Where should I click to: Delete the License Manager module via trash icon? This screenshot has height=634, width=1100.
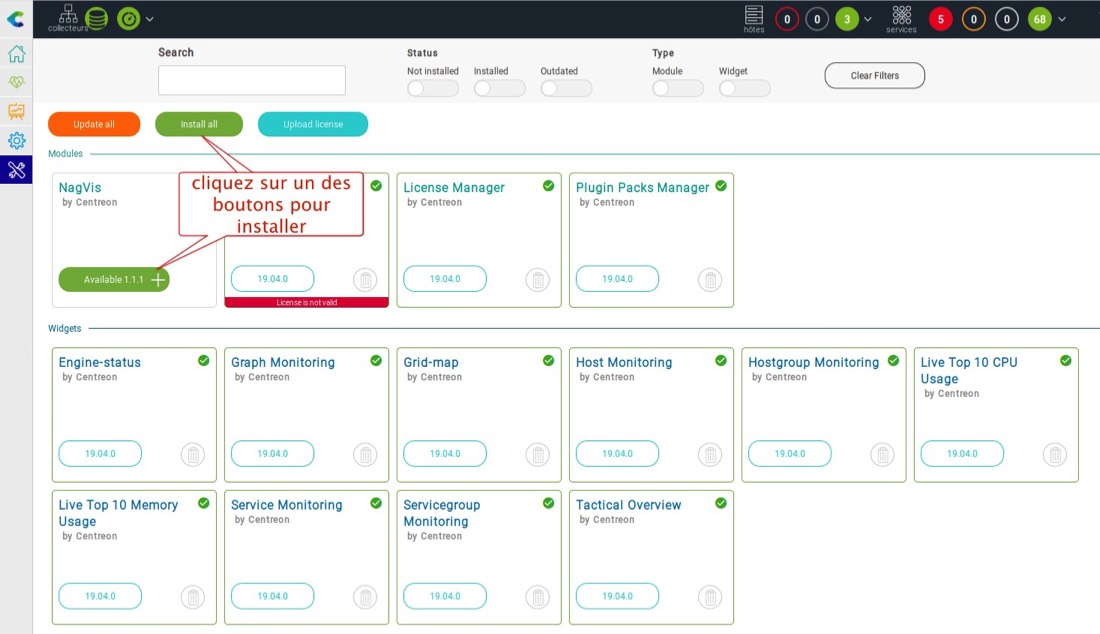538,280
